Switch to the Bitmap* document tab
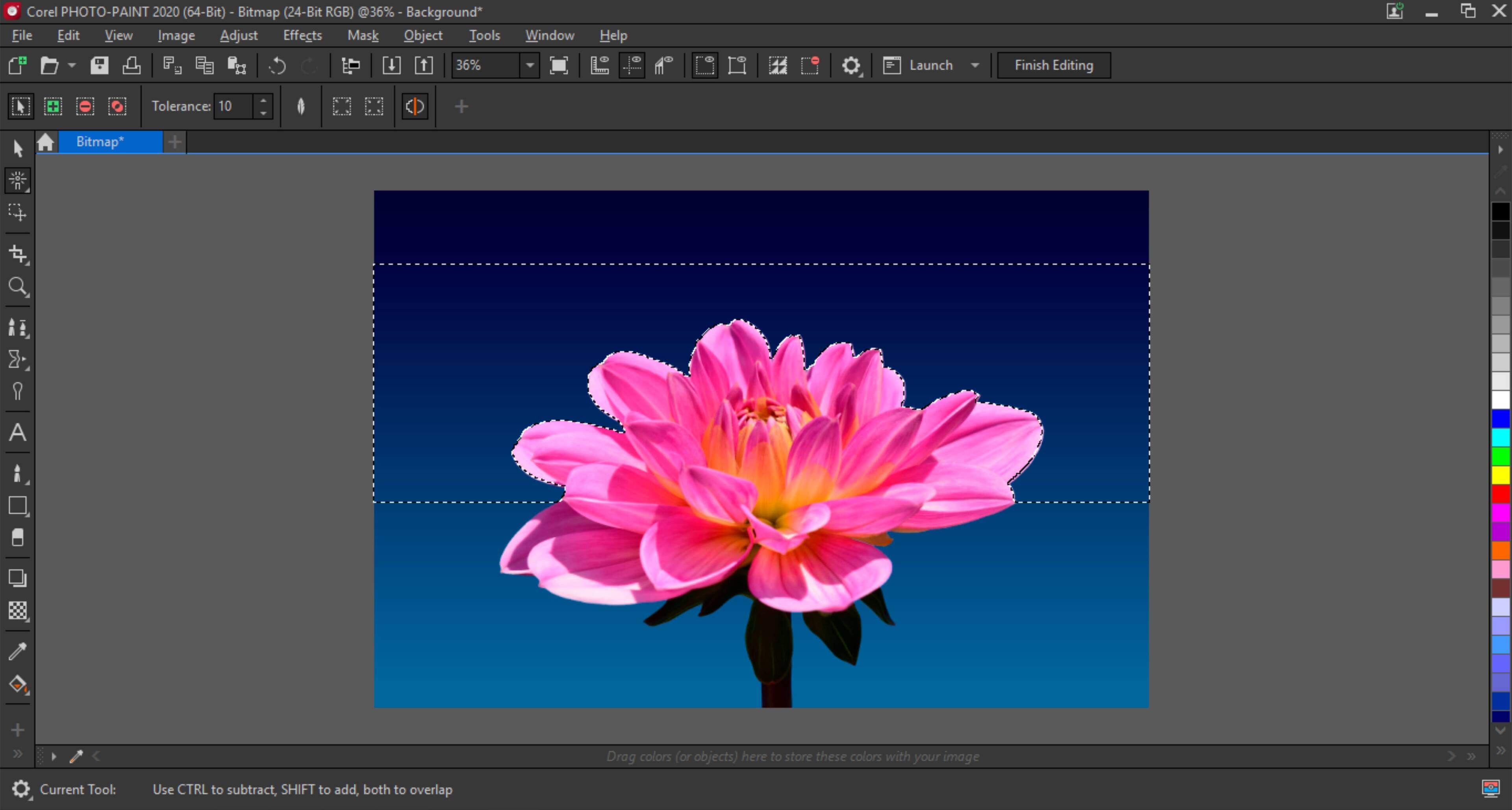Viewport: 1512px width, 810px height. coord(100,141)
